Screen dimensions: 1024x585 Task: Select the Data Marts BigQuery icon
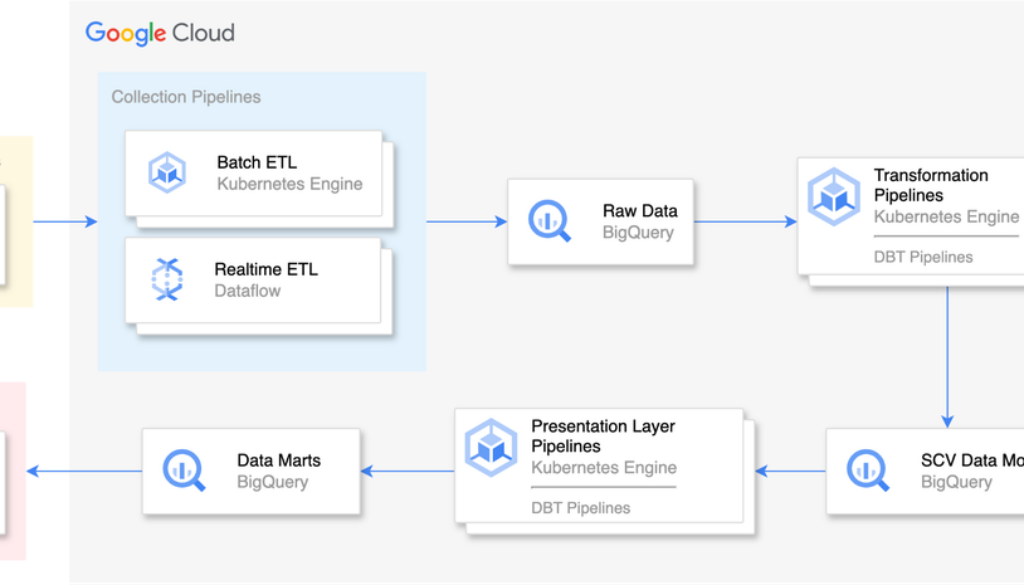(x=183, y=470)
